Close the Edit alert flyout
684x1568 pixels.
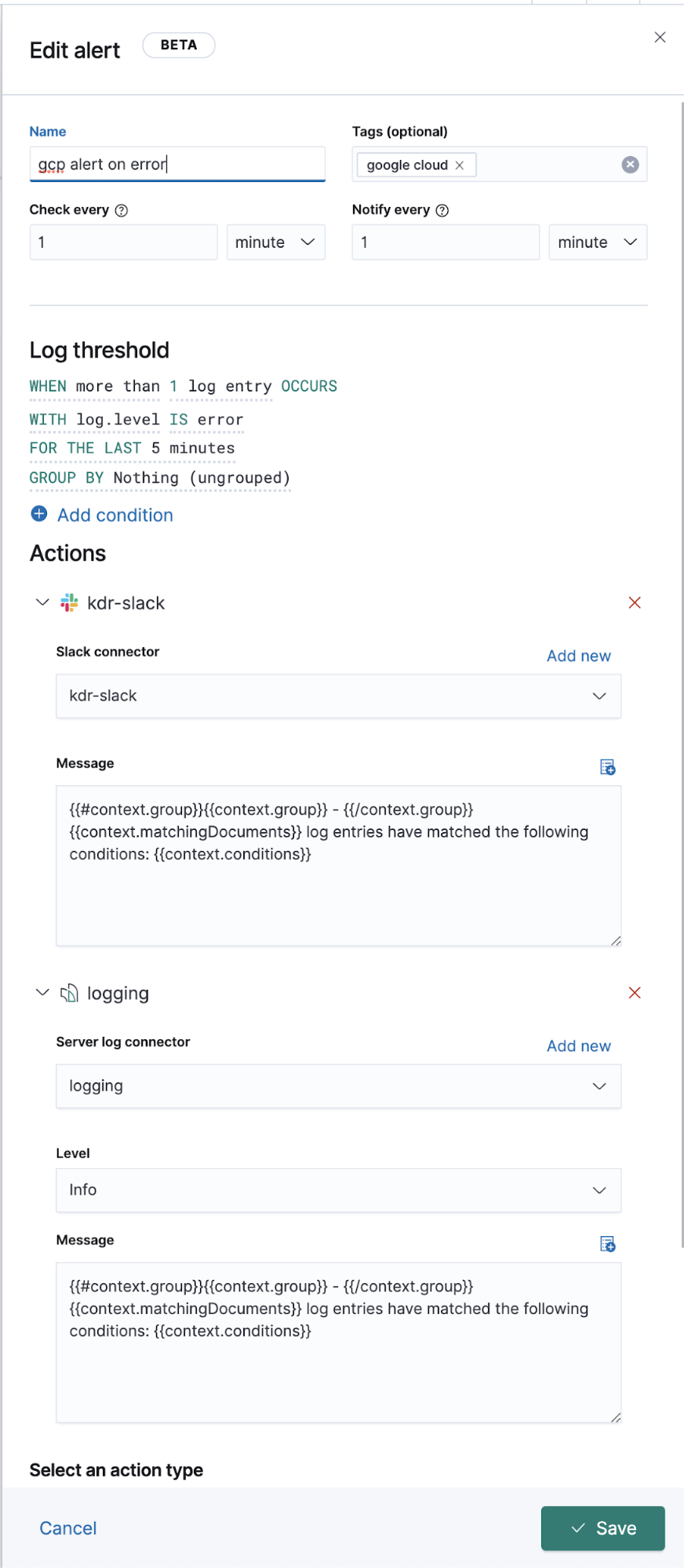(660, 38)
